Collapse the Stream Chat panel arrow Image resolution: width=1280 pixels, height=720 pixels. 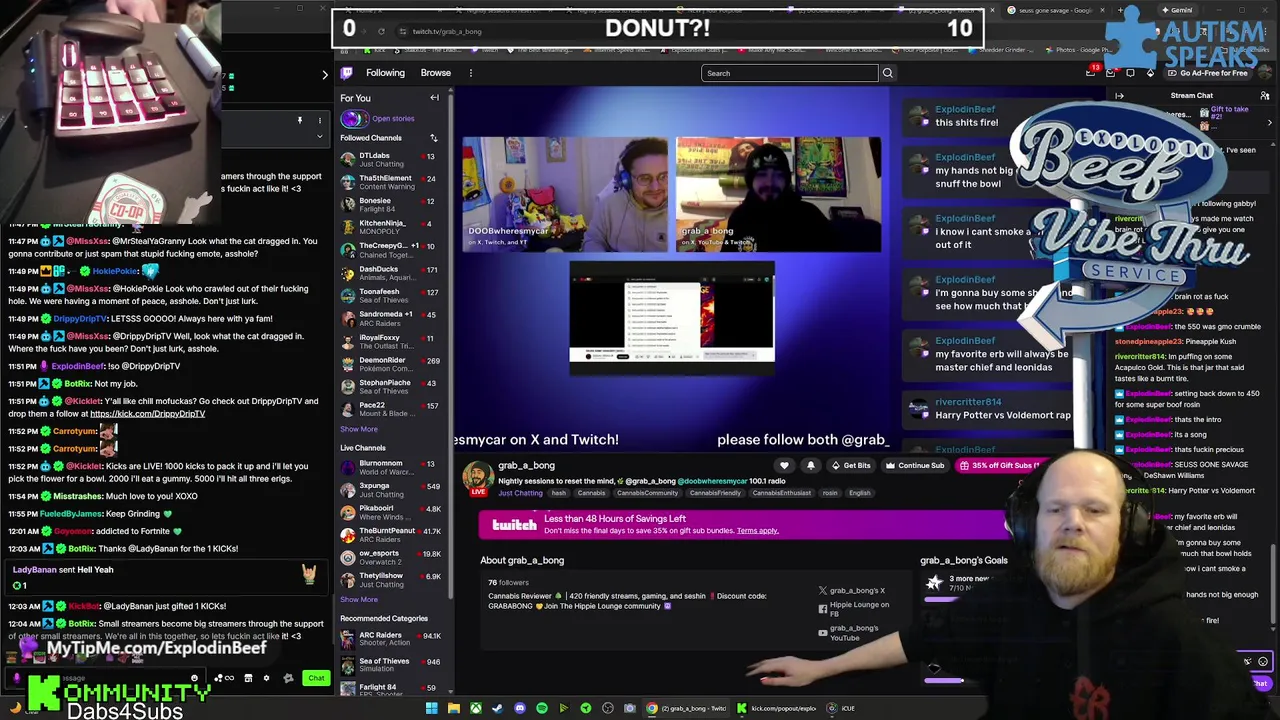tap(1119, 96)
